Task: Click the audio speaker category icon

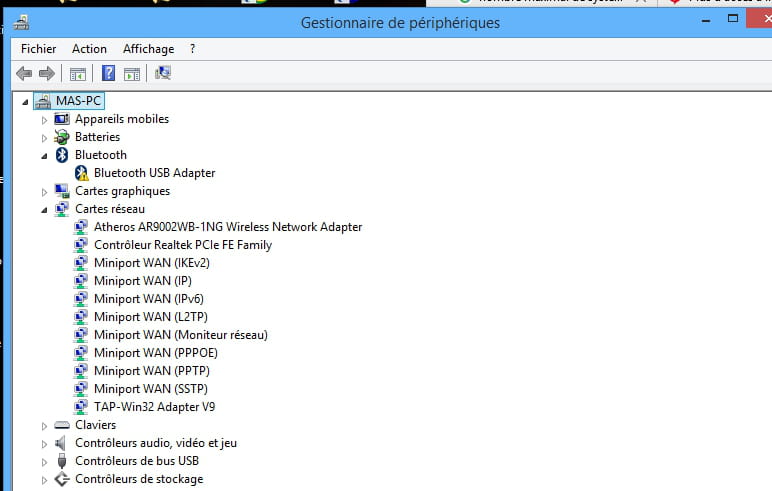Action: click(x=61, y=443)
